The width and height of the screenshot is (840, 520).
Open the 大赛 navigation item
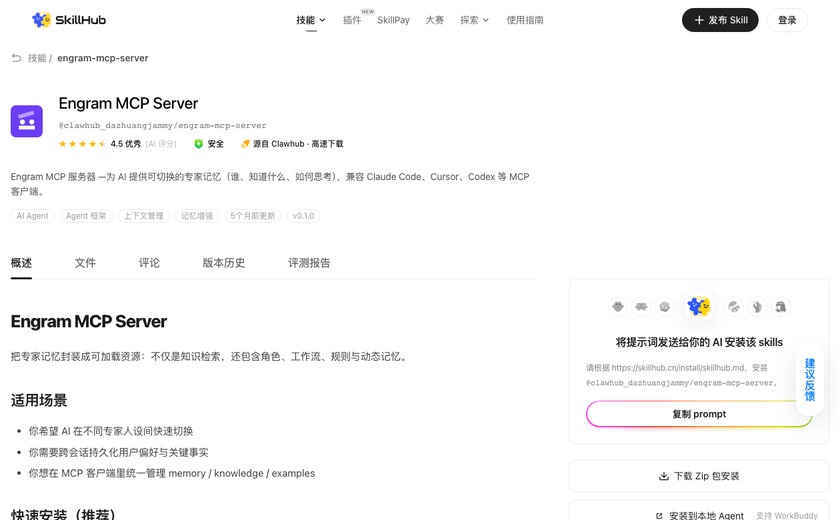point(434,20)
